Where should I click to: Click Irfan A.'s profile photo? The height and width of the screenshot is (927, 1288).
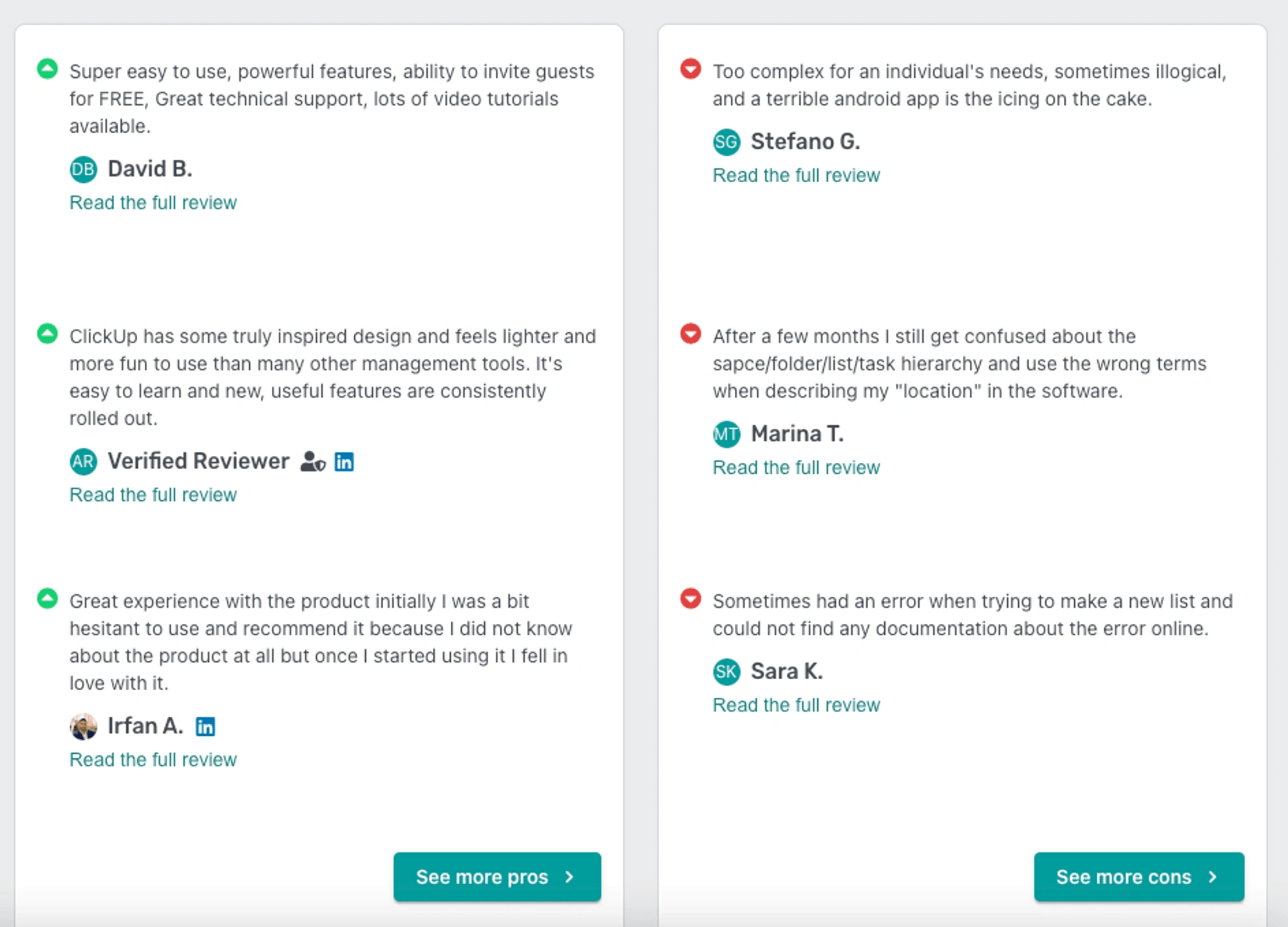pos(83,726)
